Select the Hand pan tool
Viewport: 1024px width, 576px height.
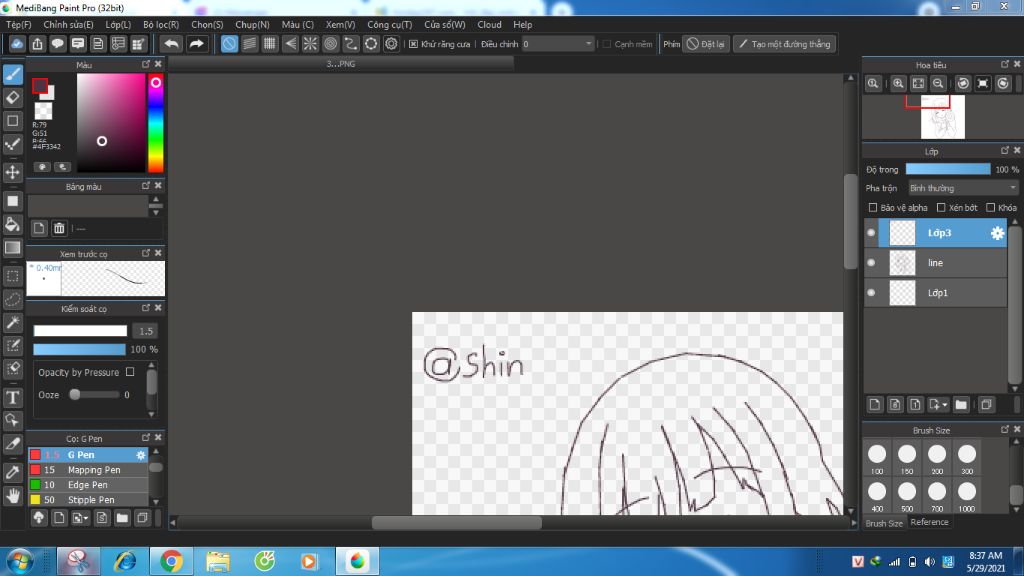(x=12, y=496)
